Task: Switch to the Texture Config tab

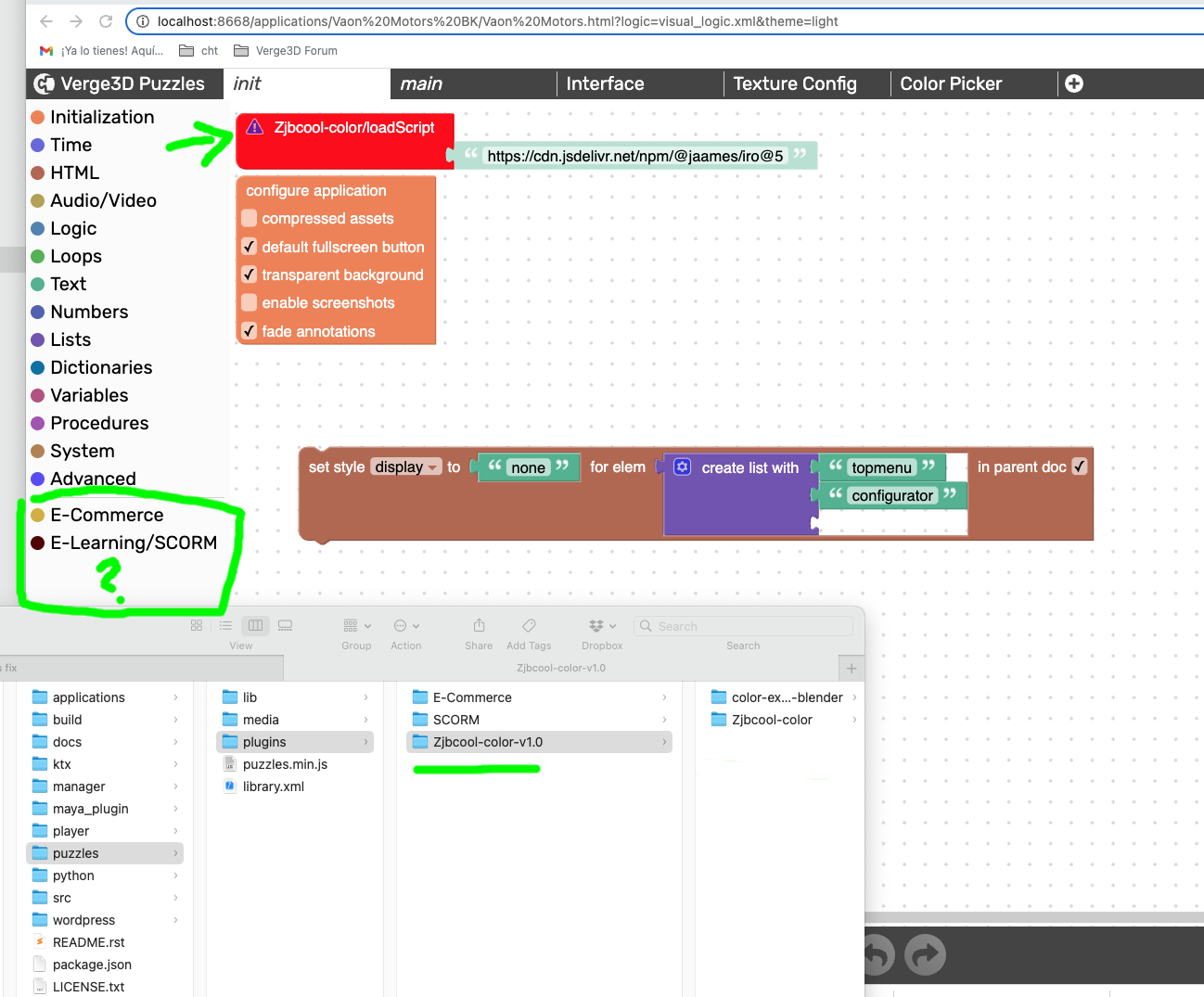Action: point(807,83)
